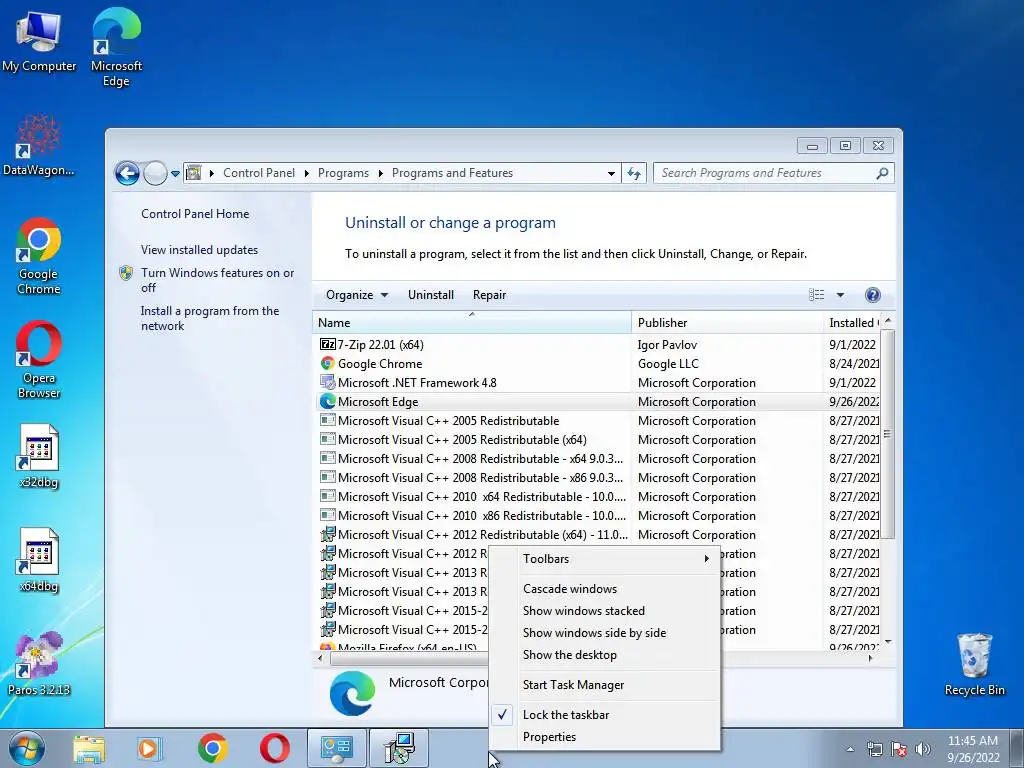Sort by the Publisher column header
This screenshot has width=1024, height=768.
click(x=728, y=323)
